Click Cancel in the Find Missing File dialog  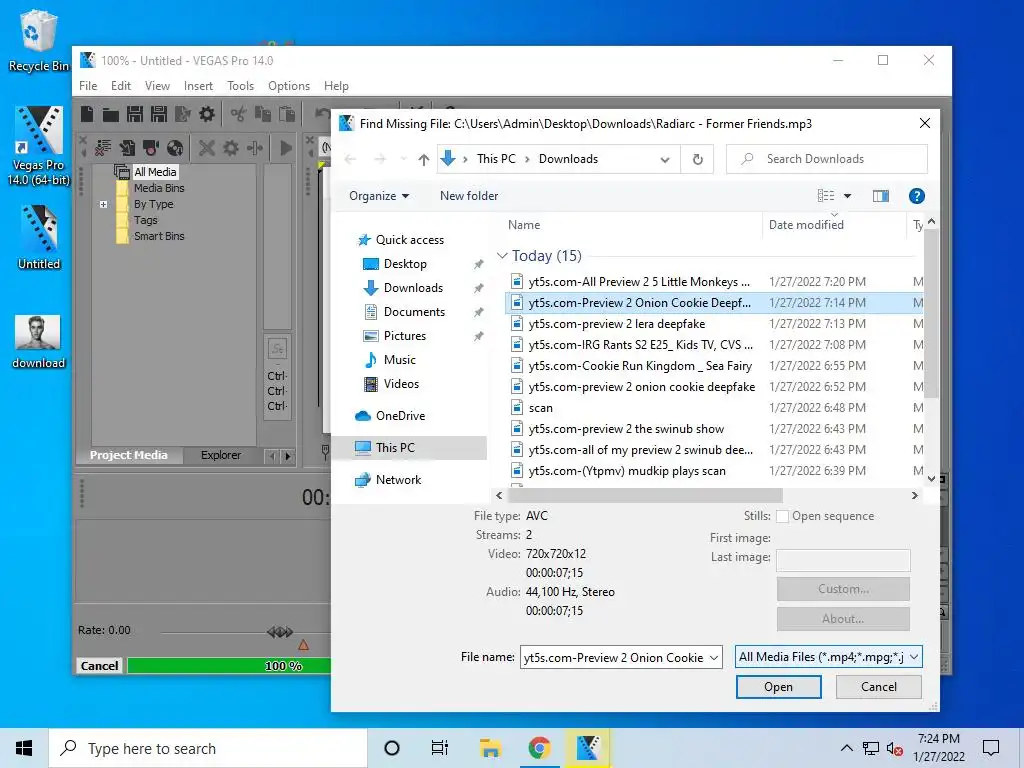click(878, 687)
